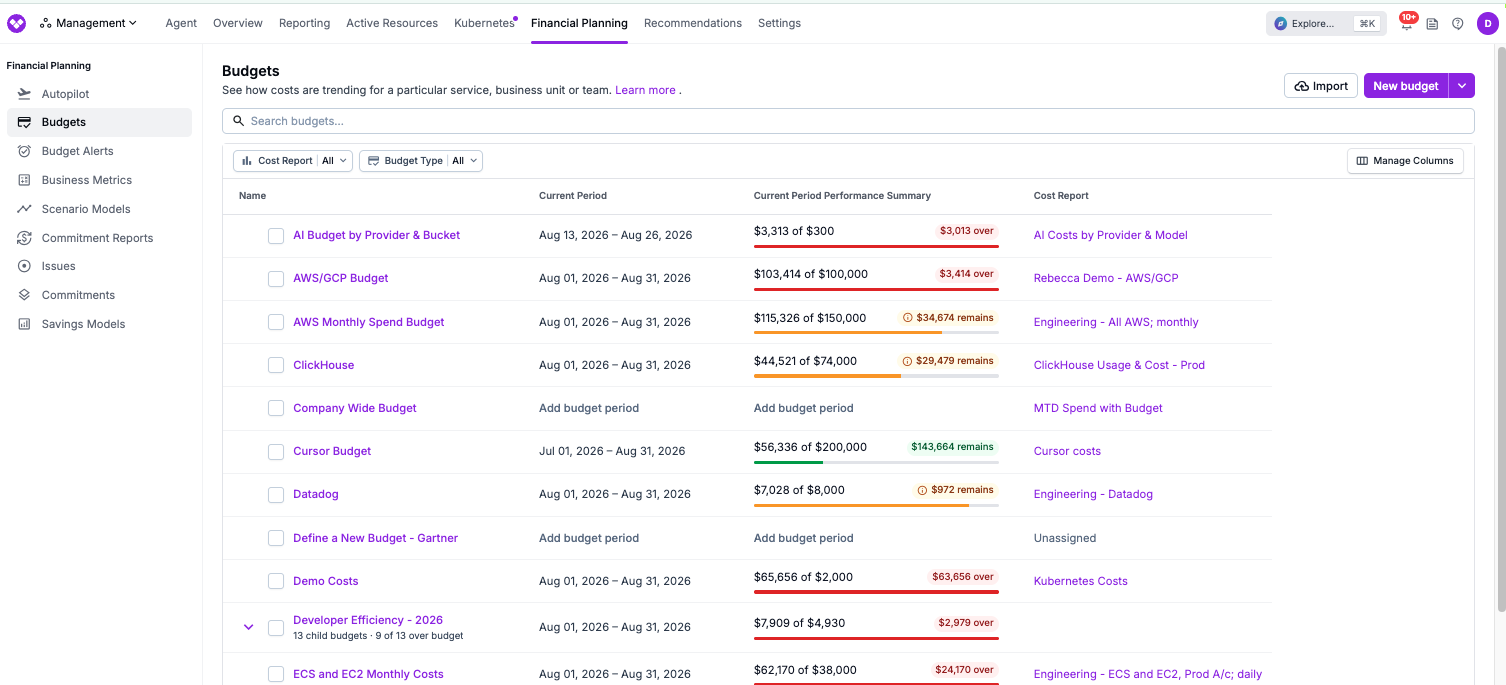1506x685 pixels.
Task: Expand the New budget dropdown arrow
Action: [1462, 86]
